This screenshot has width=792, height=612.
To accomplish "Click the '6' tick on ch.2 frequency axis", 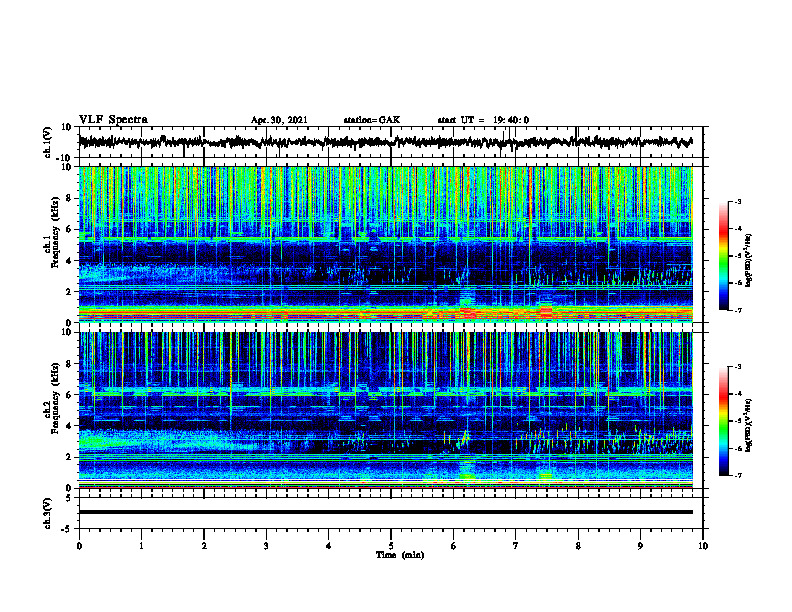I will (70, 395).
